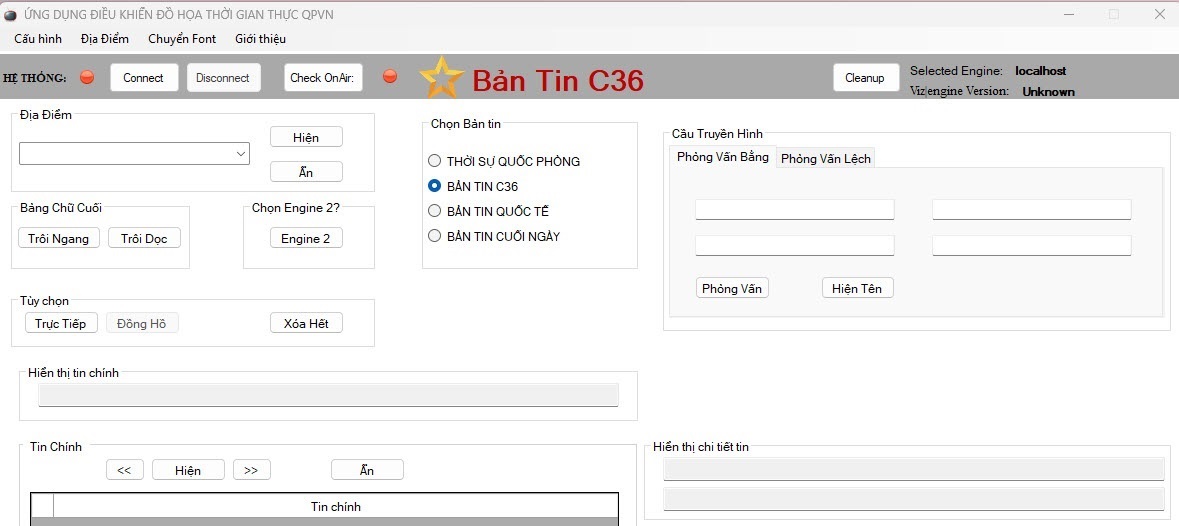
Task: Open the Cấu hình menu
Action: (x=38, y=39)
